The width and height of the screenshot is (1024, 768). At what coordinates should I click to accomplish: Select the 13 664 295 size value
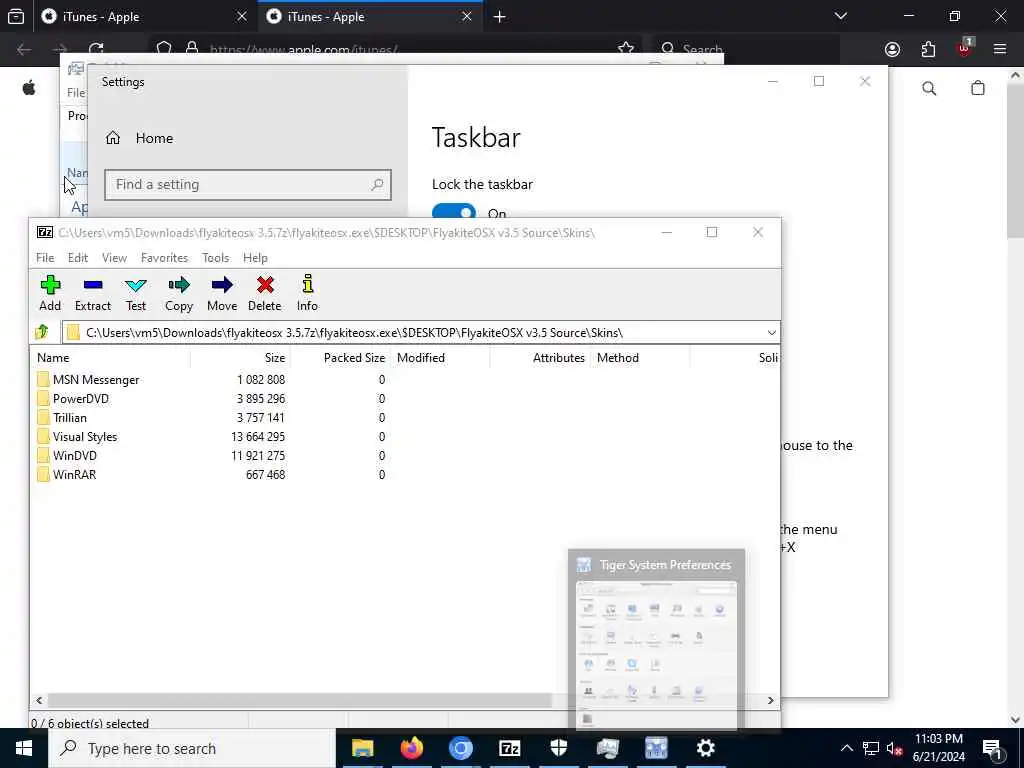point(258,436)
